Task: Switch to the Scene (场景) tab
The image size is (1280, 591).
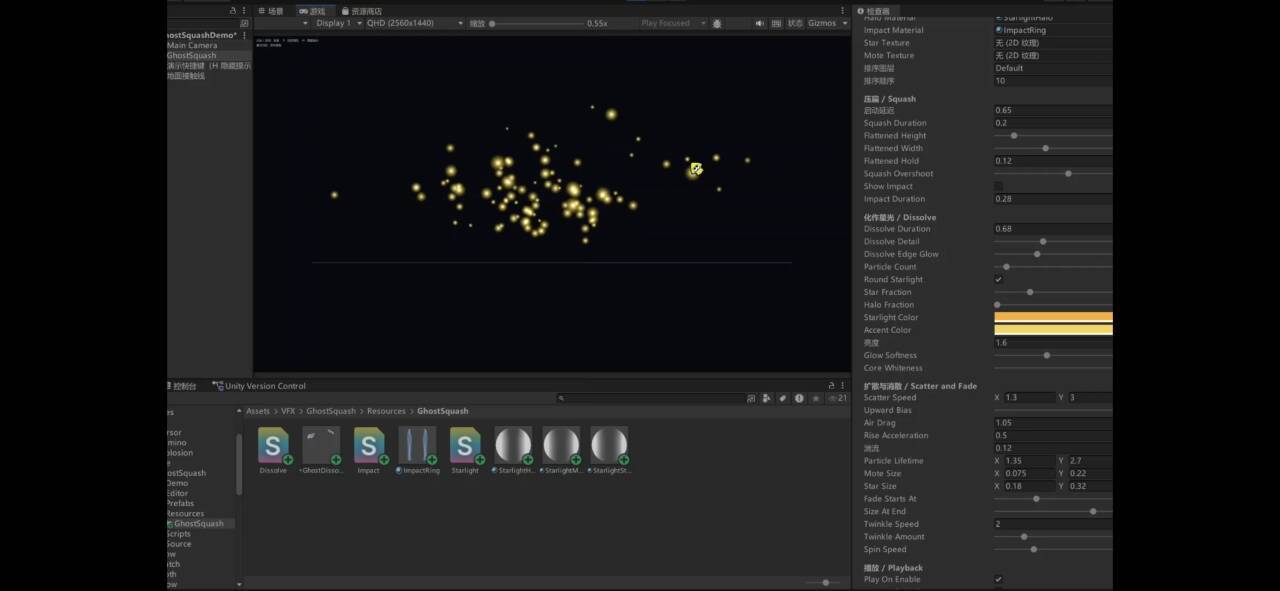Action: click(x=271, y=11)
